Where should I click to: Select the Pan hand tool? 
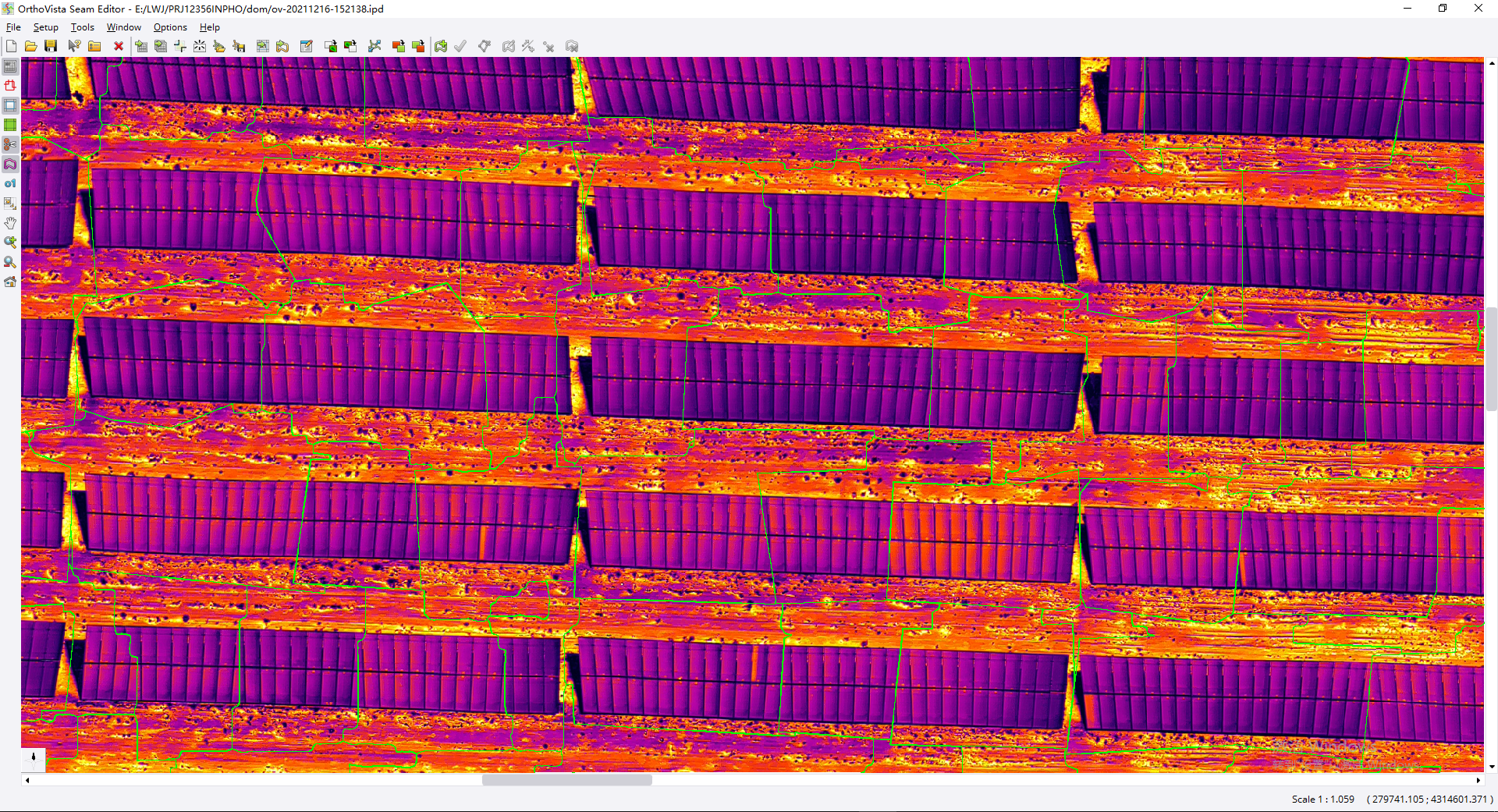(10, 223)
